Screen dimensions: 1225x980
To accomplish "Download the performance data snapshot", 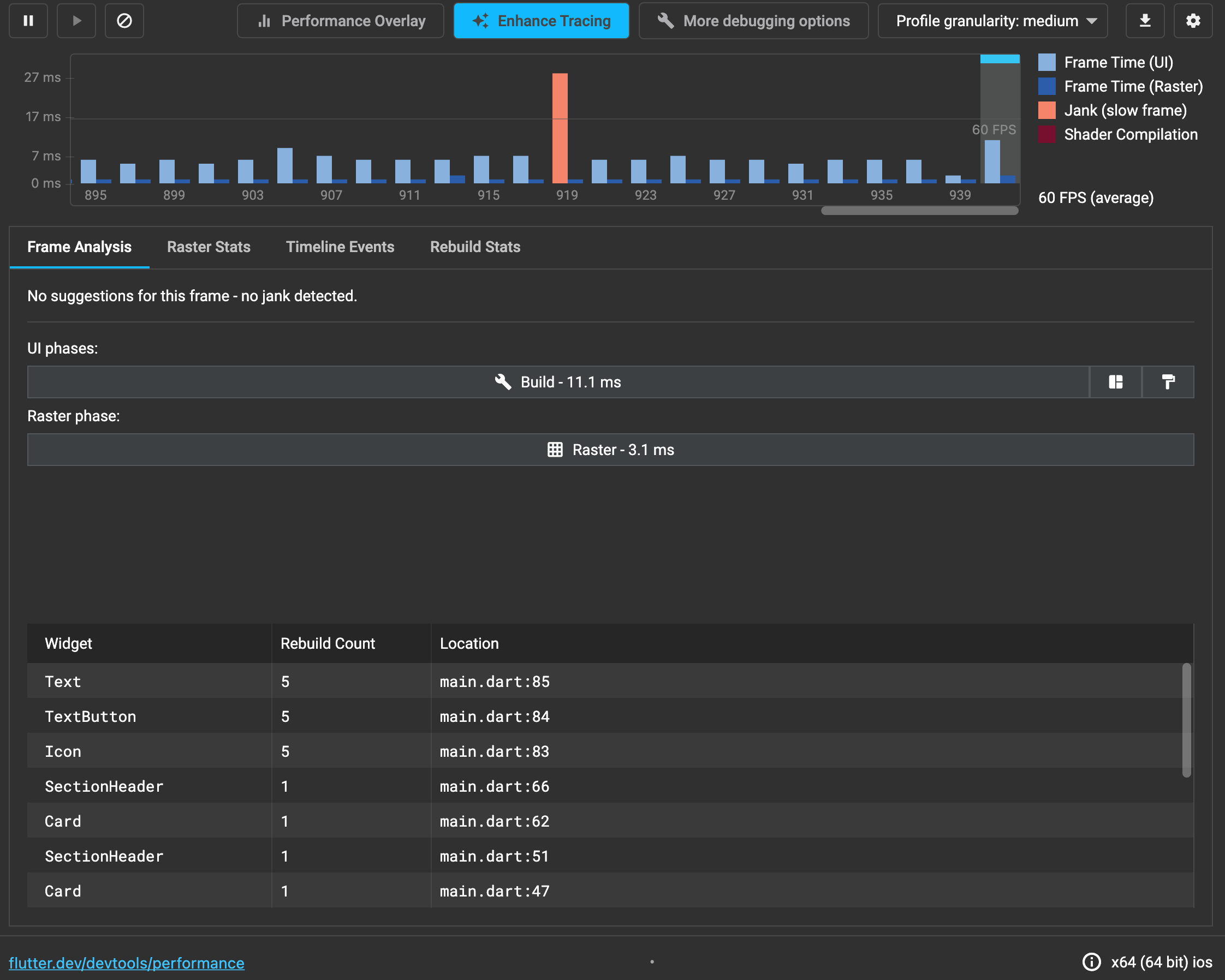I will coord(1145,21).
